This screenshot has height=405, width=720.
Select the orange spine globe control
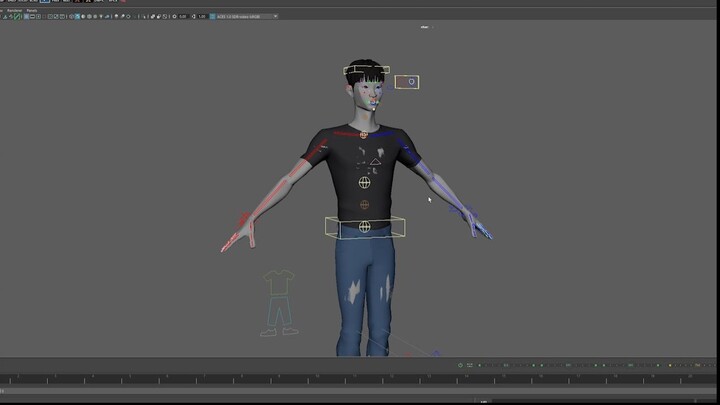point(364,204)
